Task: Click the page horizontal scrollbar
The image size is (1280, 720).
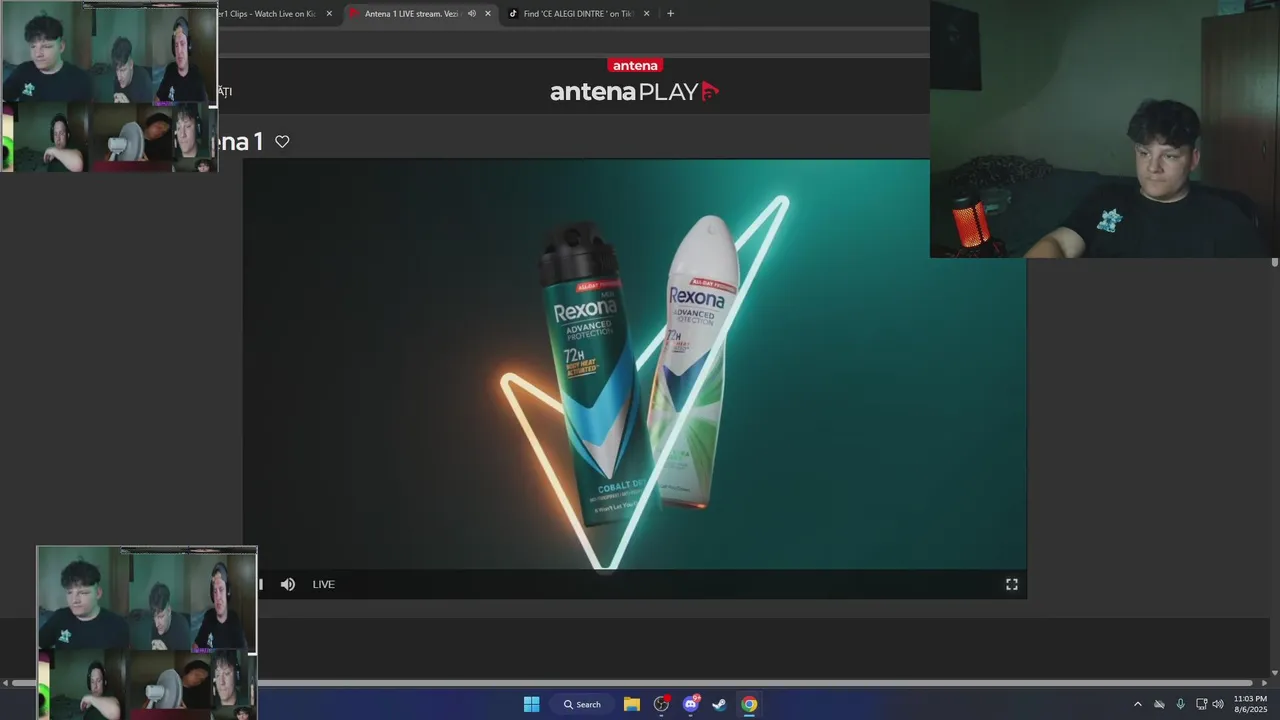Action: point(632,683)
